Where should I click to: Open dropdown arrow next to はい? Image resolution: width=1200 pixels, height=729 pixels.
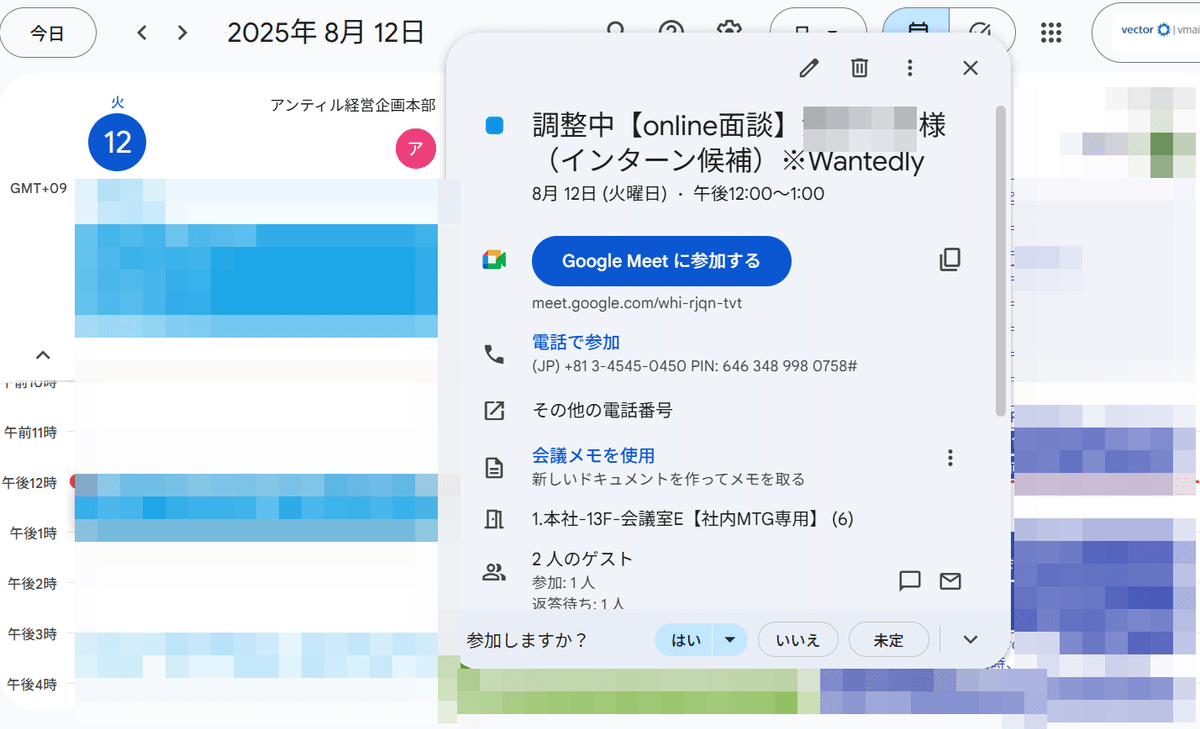click(731, 640)
